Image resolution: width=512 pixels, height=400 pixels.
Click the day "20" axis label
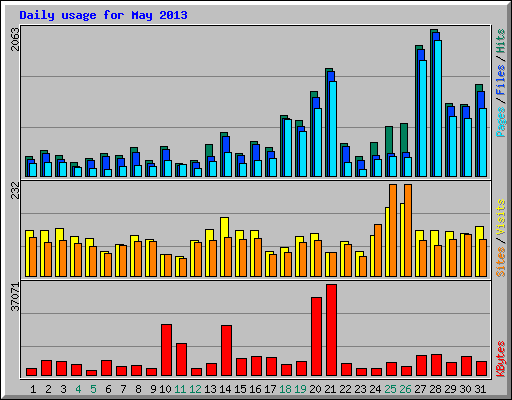tap(315, 389)
